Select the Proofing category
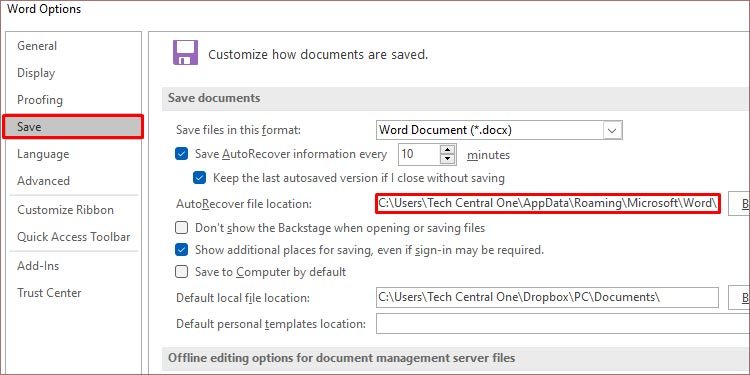Image resolution: width=750 pixels, height=375 pixels. pyautogui.click(x=40, y=100)
